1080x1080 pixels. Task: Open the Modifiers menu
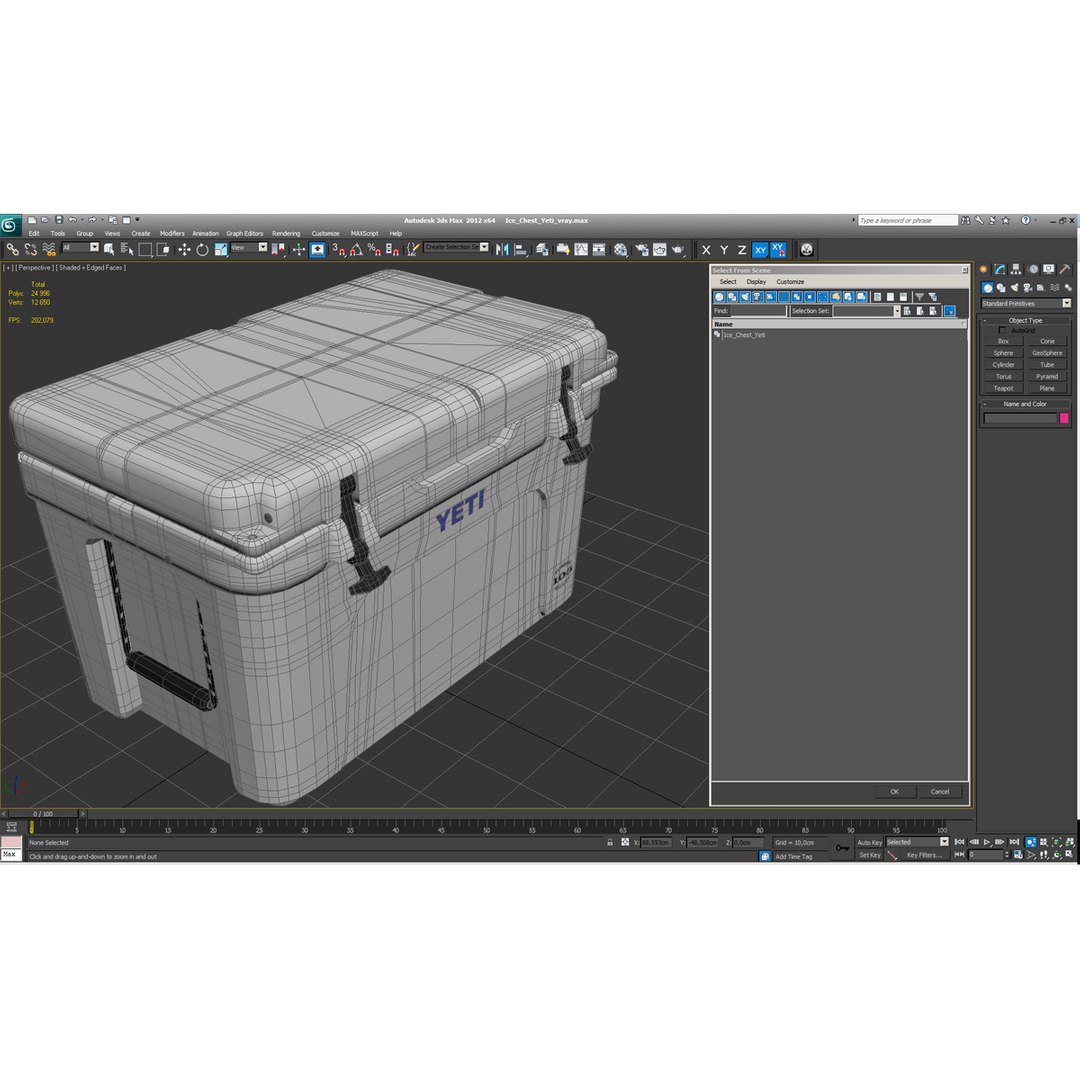[172, 233]
